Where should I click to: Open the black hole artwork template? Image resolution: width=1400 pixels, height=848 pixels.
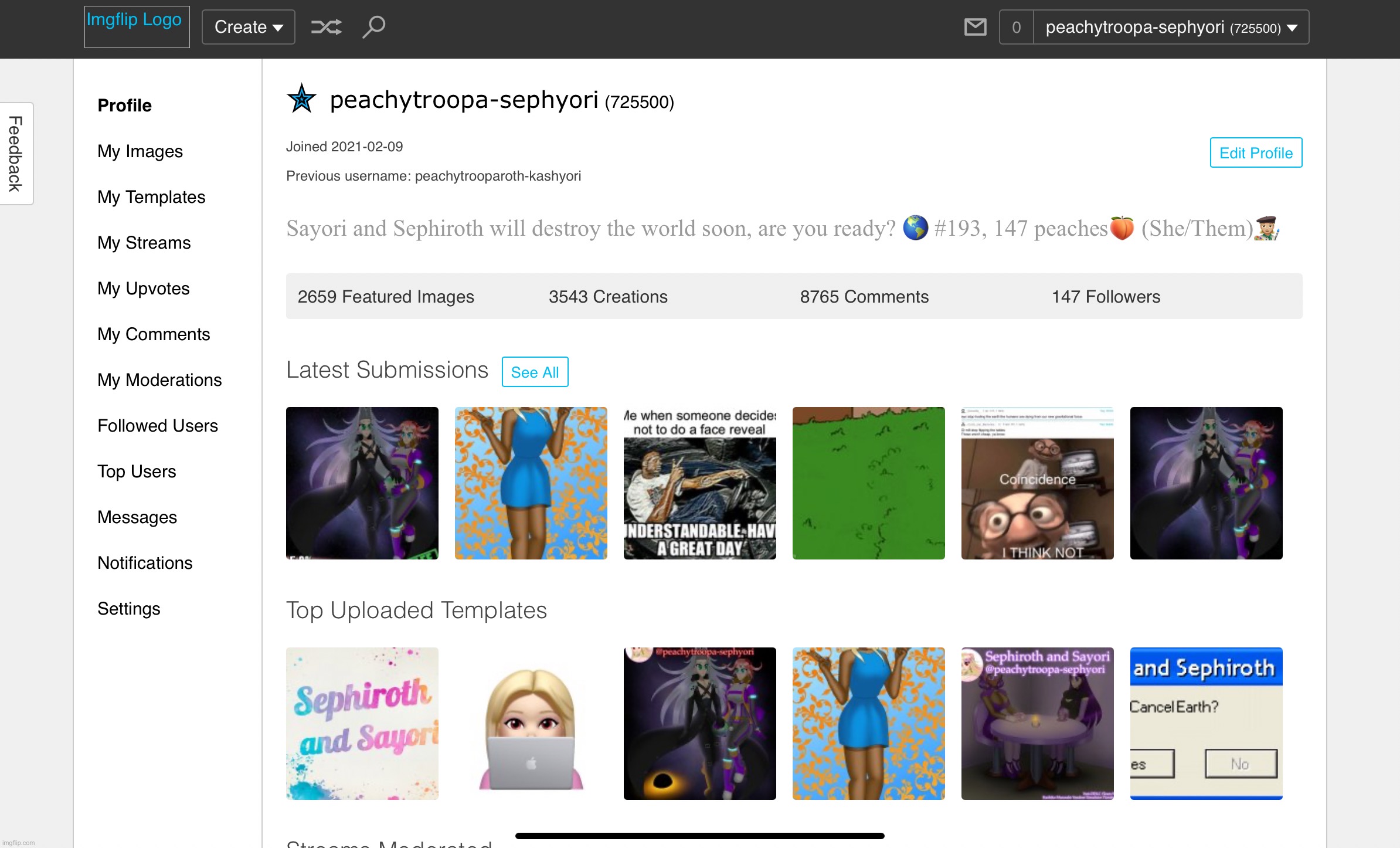700,724
